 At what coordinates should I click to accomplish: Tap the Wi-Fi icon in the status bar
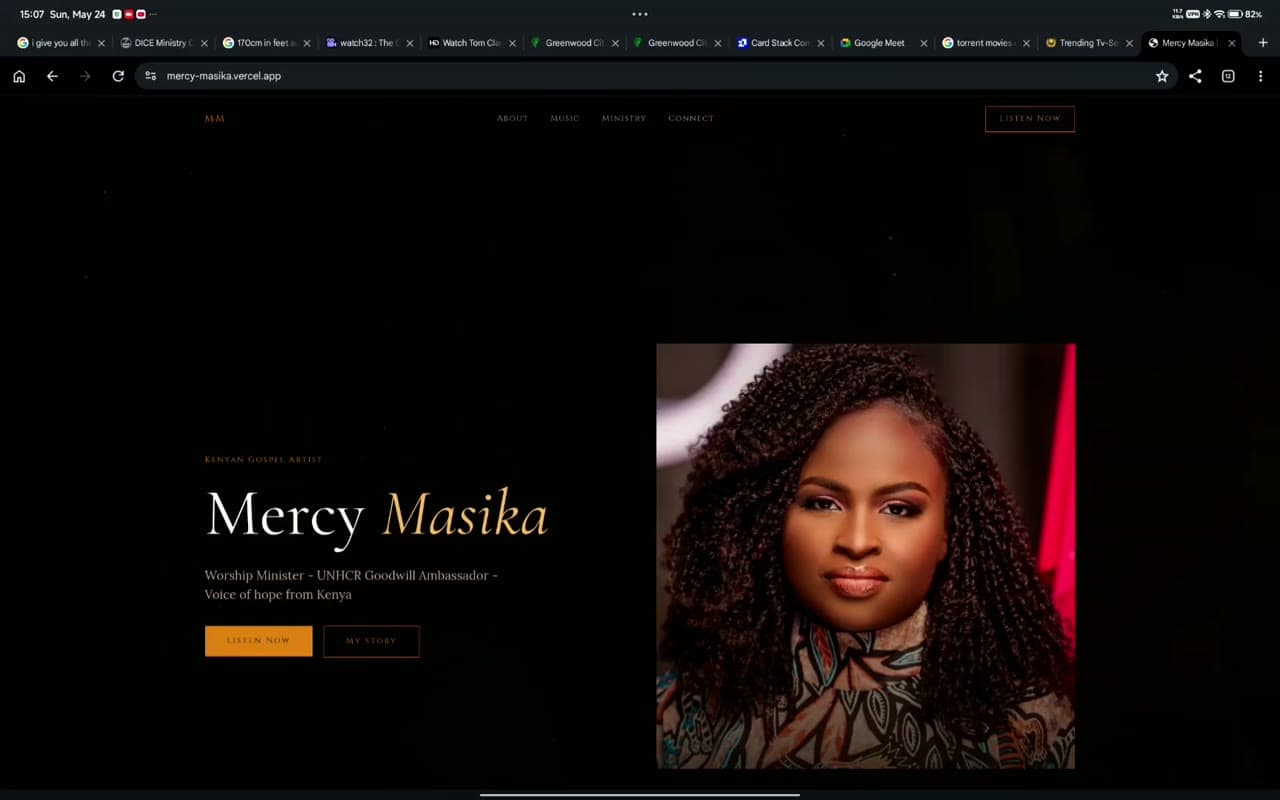[x=1219, y=14]
